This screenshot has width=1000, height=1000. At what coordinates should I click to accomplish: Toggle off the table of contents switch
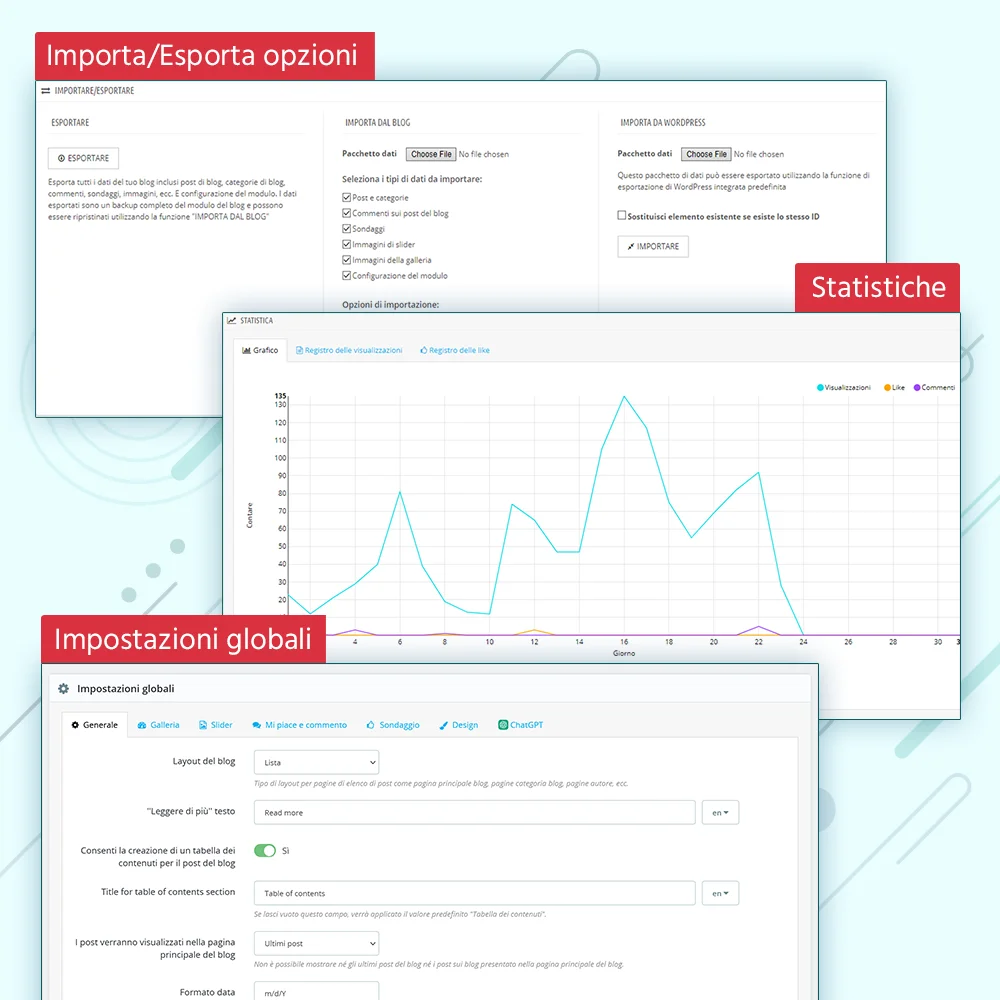click(264, 851)
